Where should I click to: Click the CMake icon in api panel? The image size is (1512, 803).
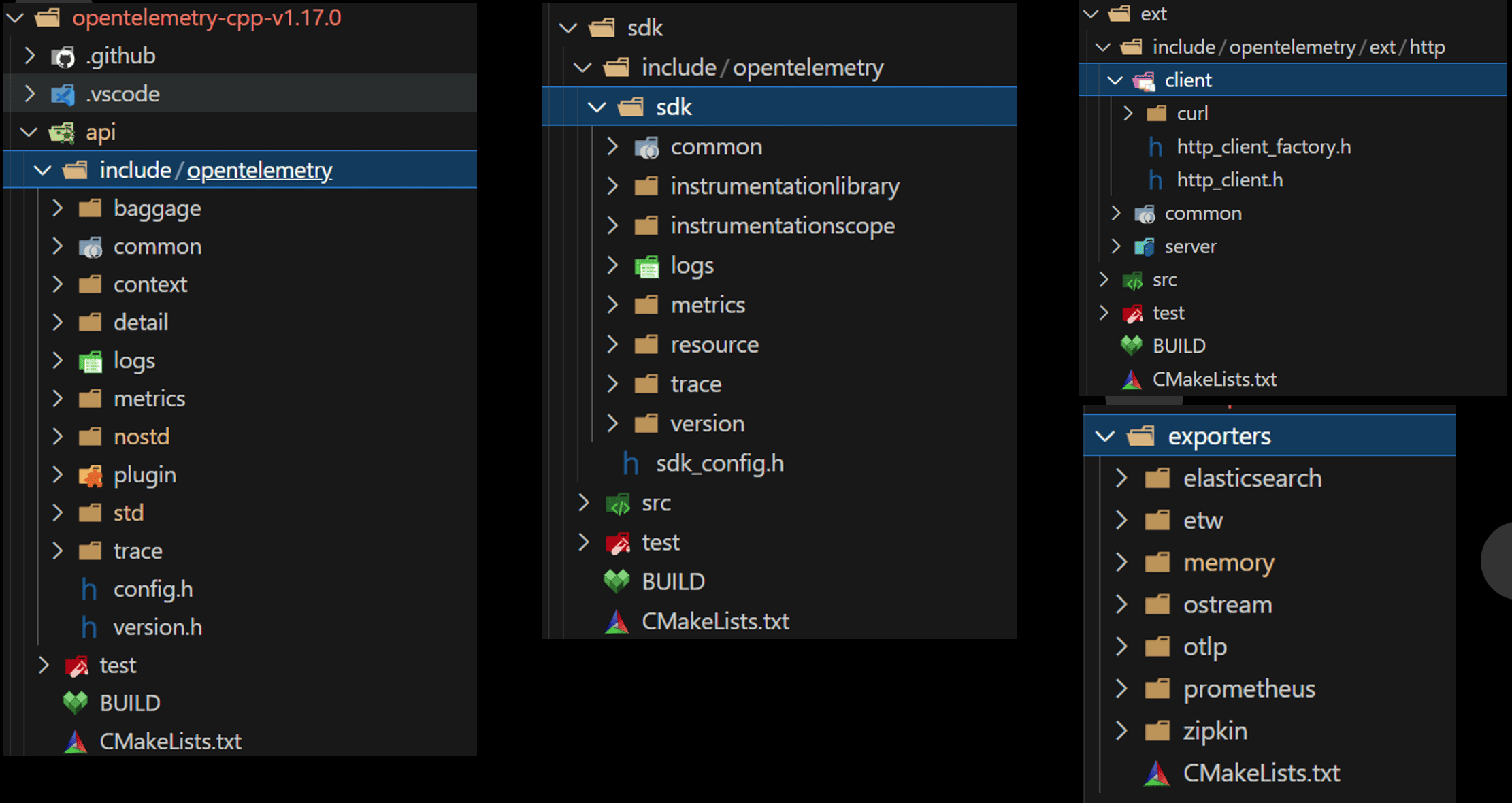pyautogui.click(x=76, y=742)
